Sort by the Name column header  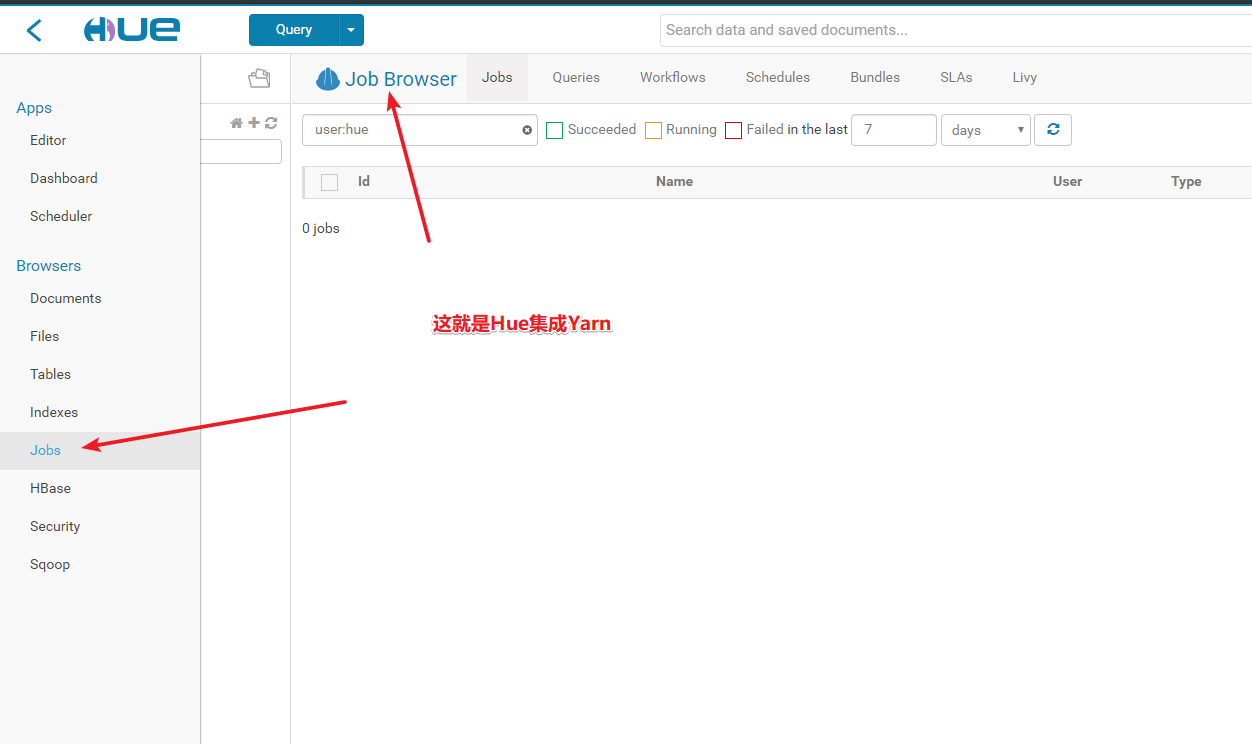tap(674, 181)
